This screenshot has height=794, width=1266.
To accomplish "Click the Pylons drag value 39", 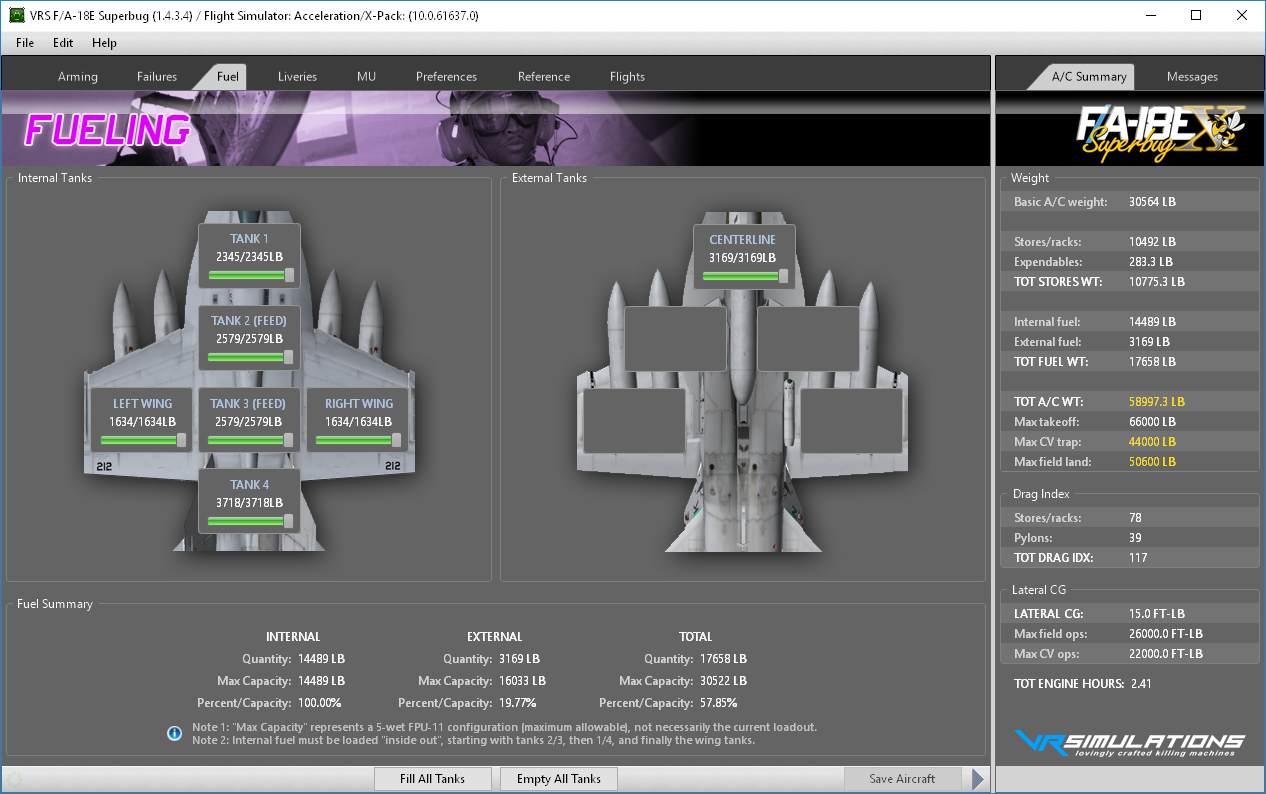I will click(x=1135, y=538).
